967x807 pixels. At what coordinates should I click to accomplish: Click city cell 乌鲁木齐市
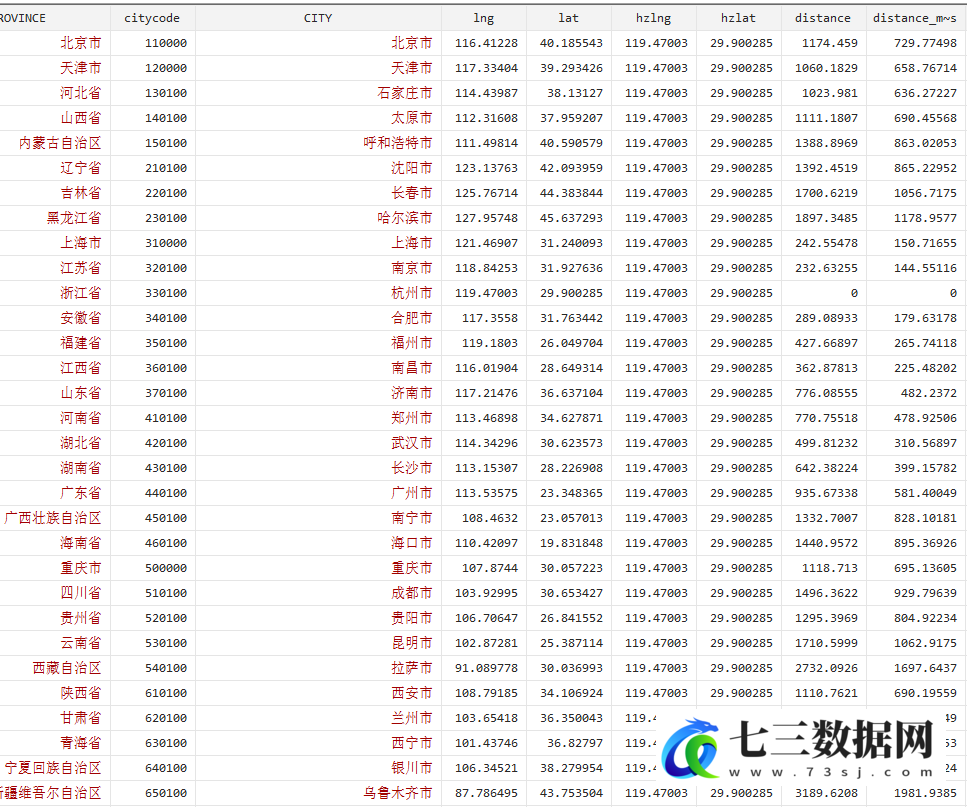tap(398, 793)
